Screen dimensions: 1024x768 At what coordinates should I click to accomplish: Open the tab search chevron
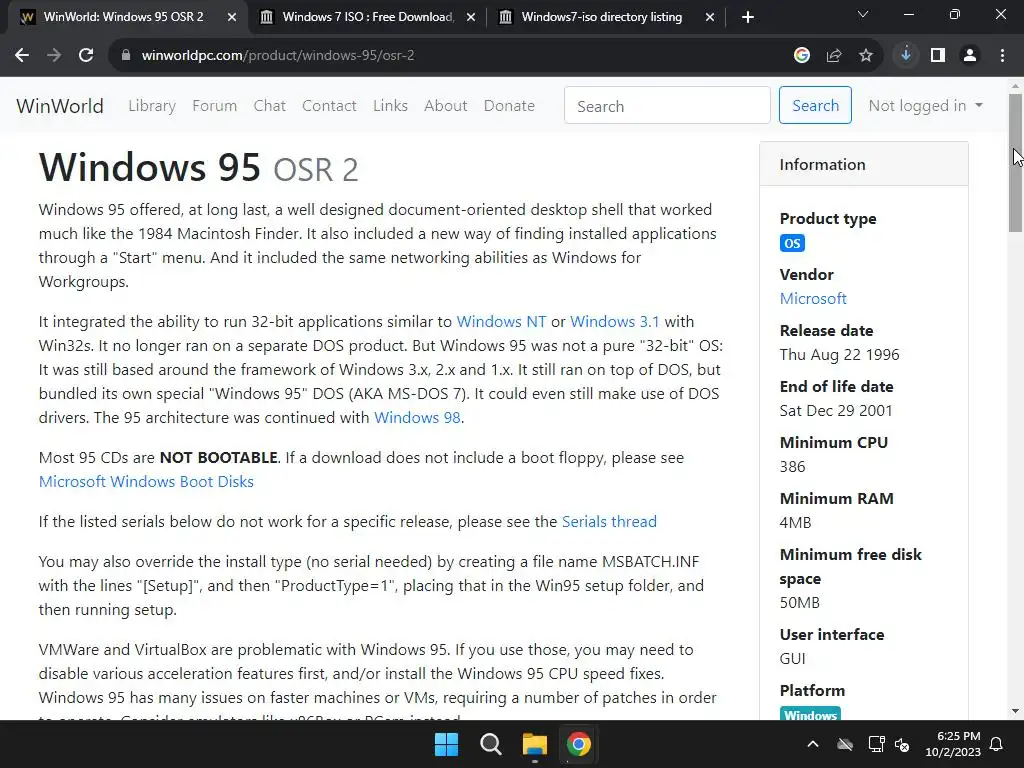[x=863, y=14]
